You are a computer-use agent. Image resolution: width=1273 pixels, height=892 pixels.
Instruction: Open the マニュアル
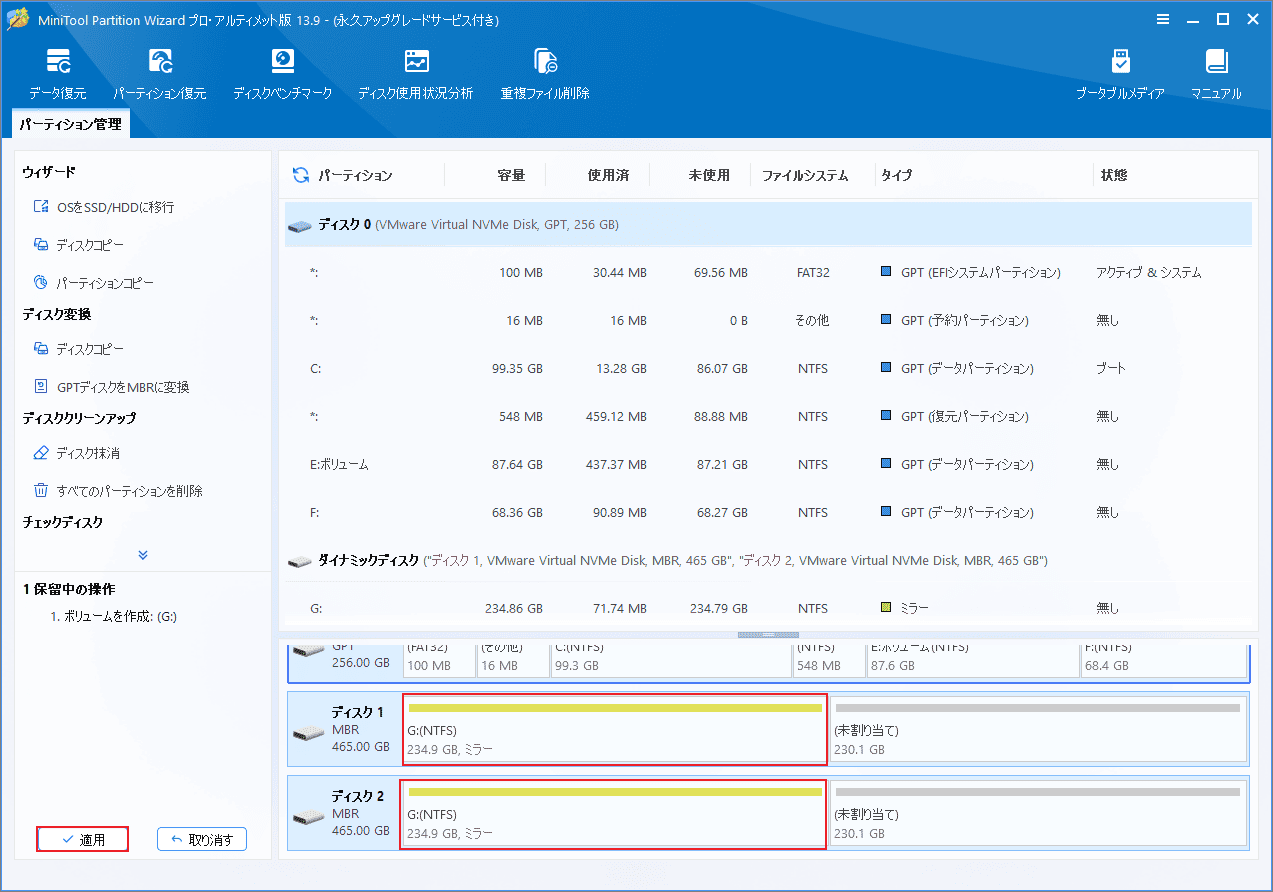(x=1216, y=74)
